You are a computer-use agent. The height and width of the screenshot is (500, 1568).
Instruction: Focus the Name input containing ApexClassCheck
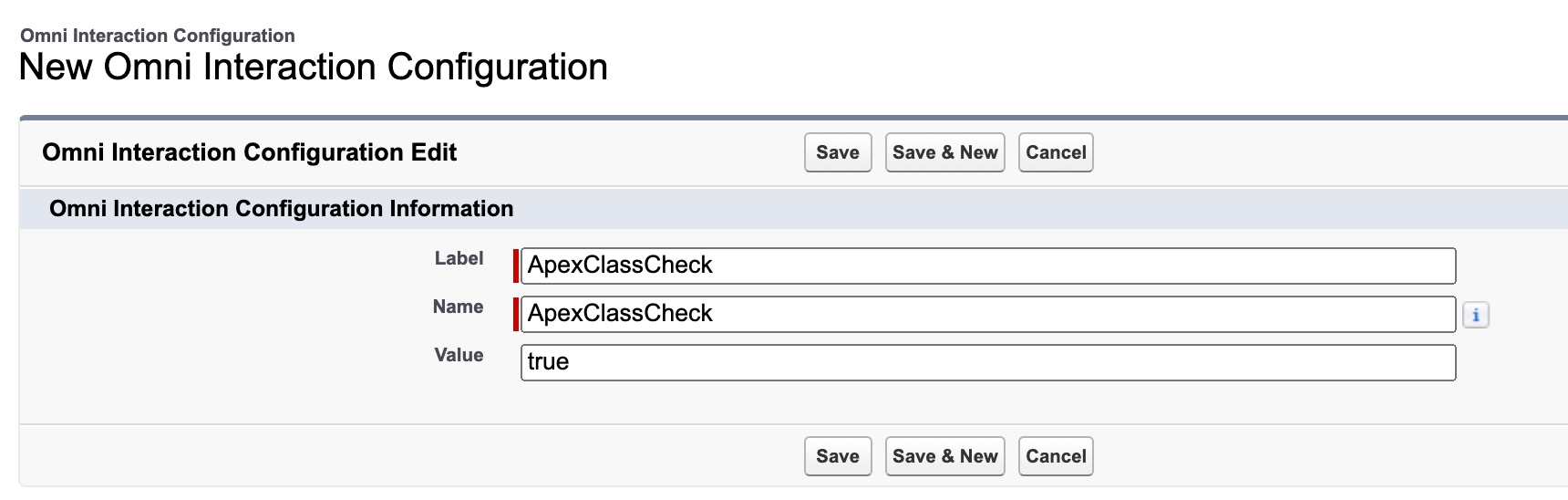point(988,314)
